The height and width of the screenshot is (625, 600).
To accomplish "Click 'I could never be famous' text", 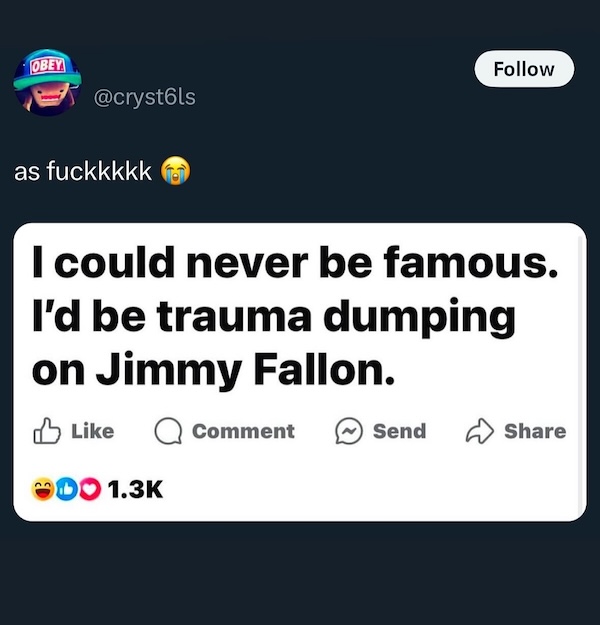I will (295, 262).
